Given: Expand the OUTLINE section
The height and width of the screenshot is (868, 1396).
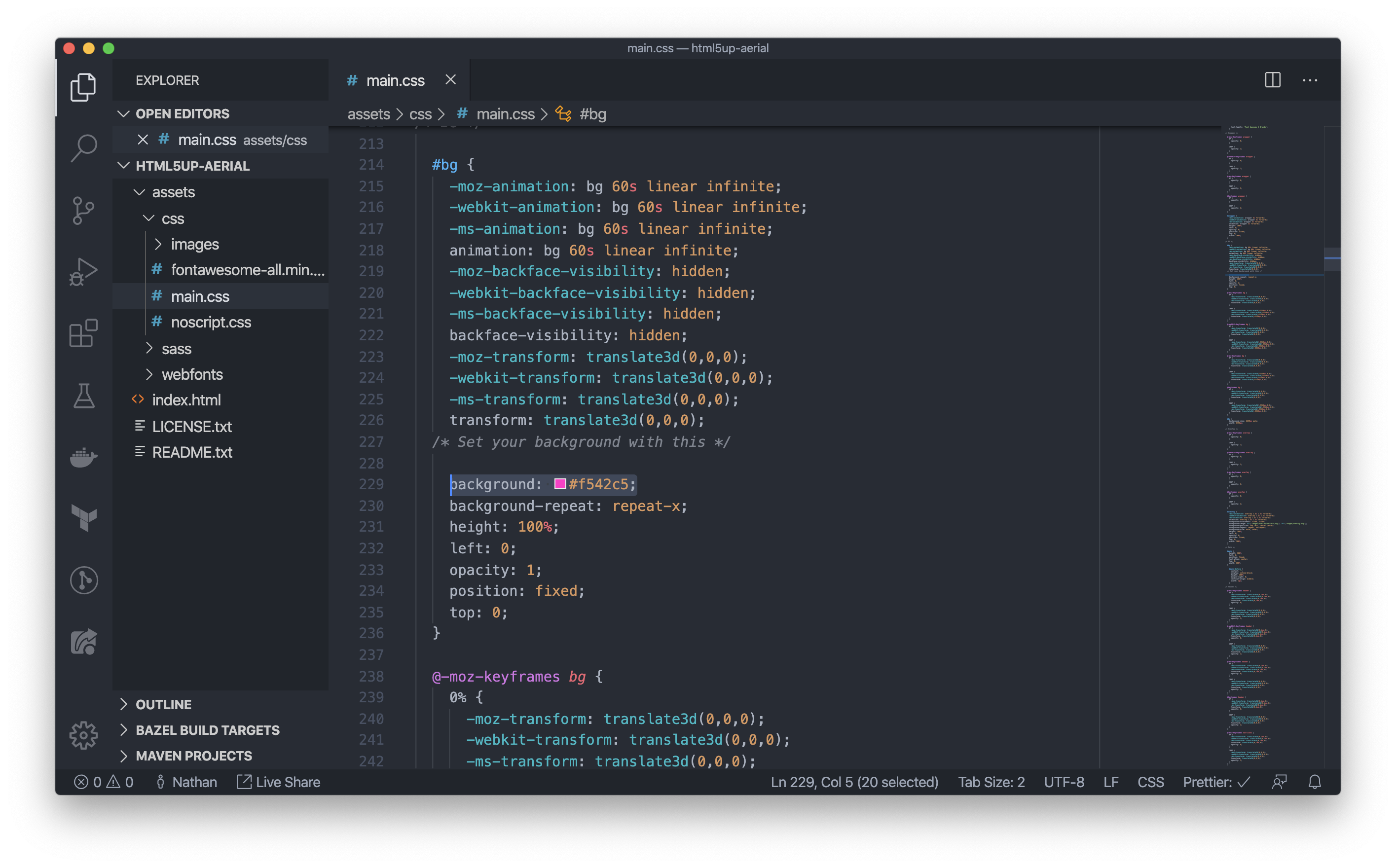Looking at the screenshot, I should (163, 704).
